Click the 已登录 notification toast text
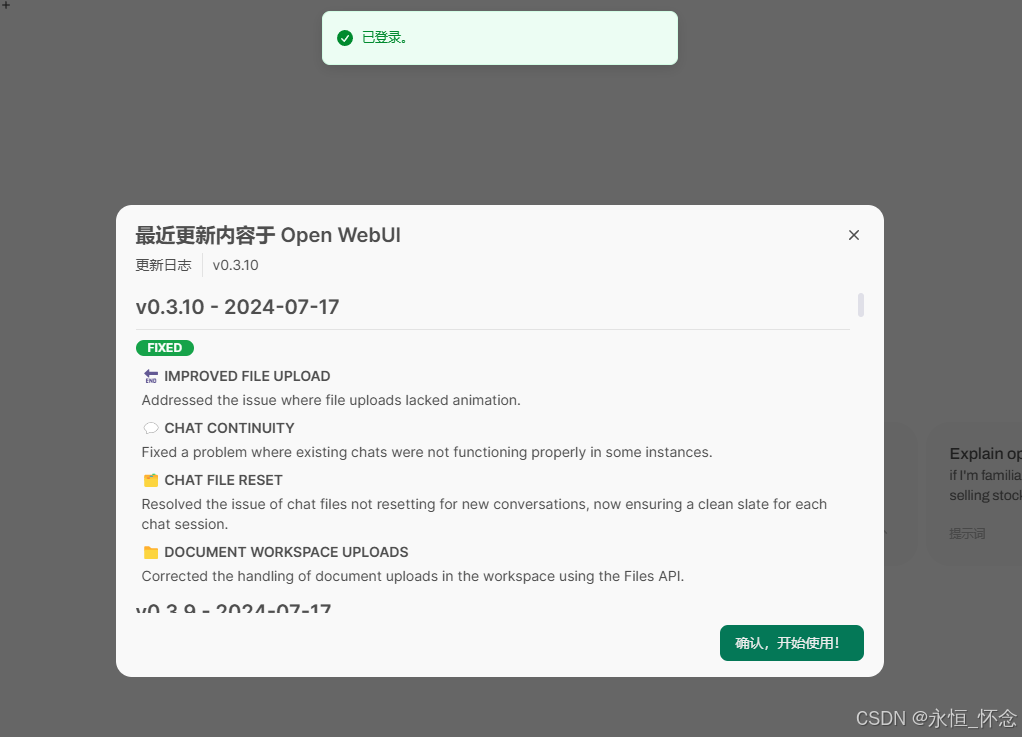The image size is (1022, 737). pyautogui.click(x=385, y=38)
